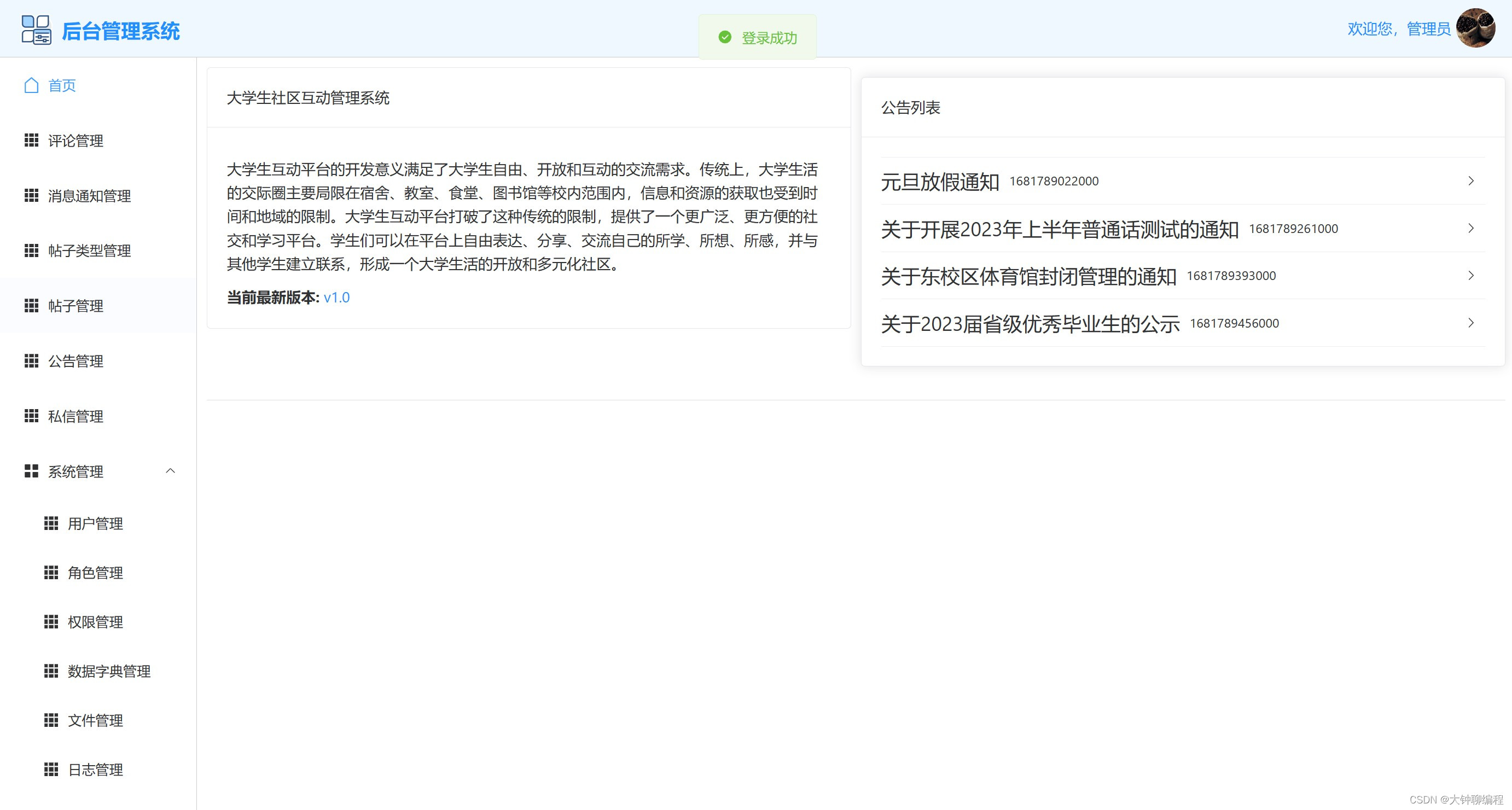Click the grid icon beside 帖子类型管理

click(x=32, y=250)
